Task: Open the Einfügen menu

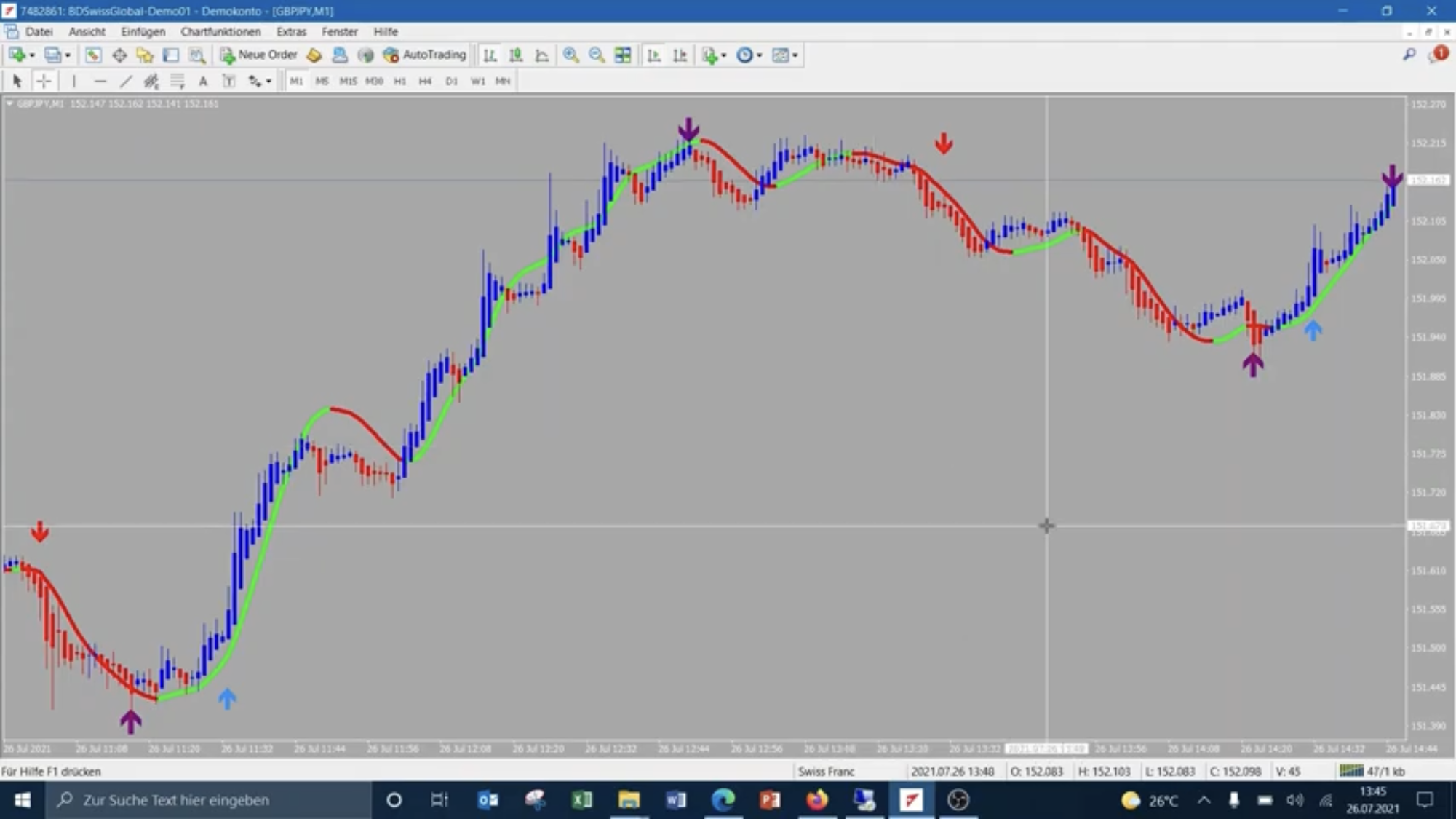Action: [143, 31]
